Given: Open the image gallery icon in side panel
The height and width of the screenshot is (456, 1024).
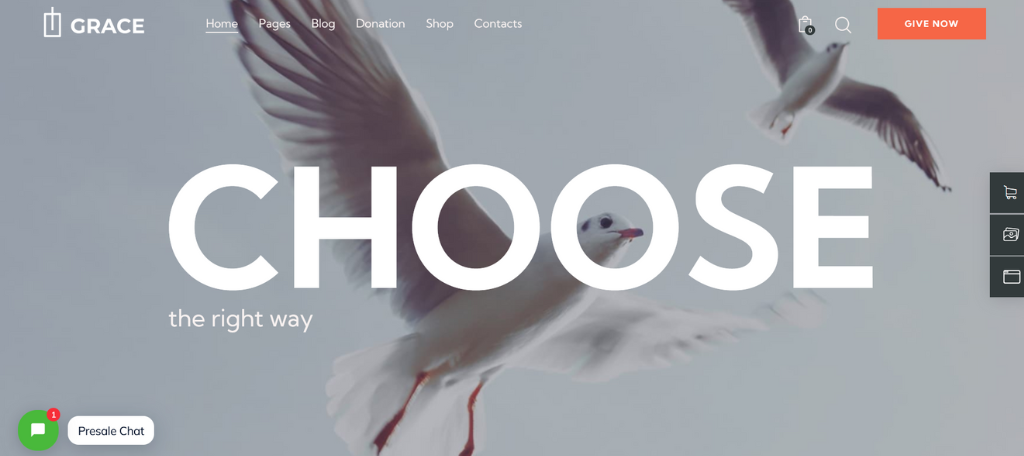Looking at the screenshot, I should 1010,235.
